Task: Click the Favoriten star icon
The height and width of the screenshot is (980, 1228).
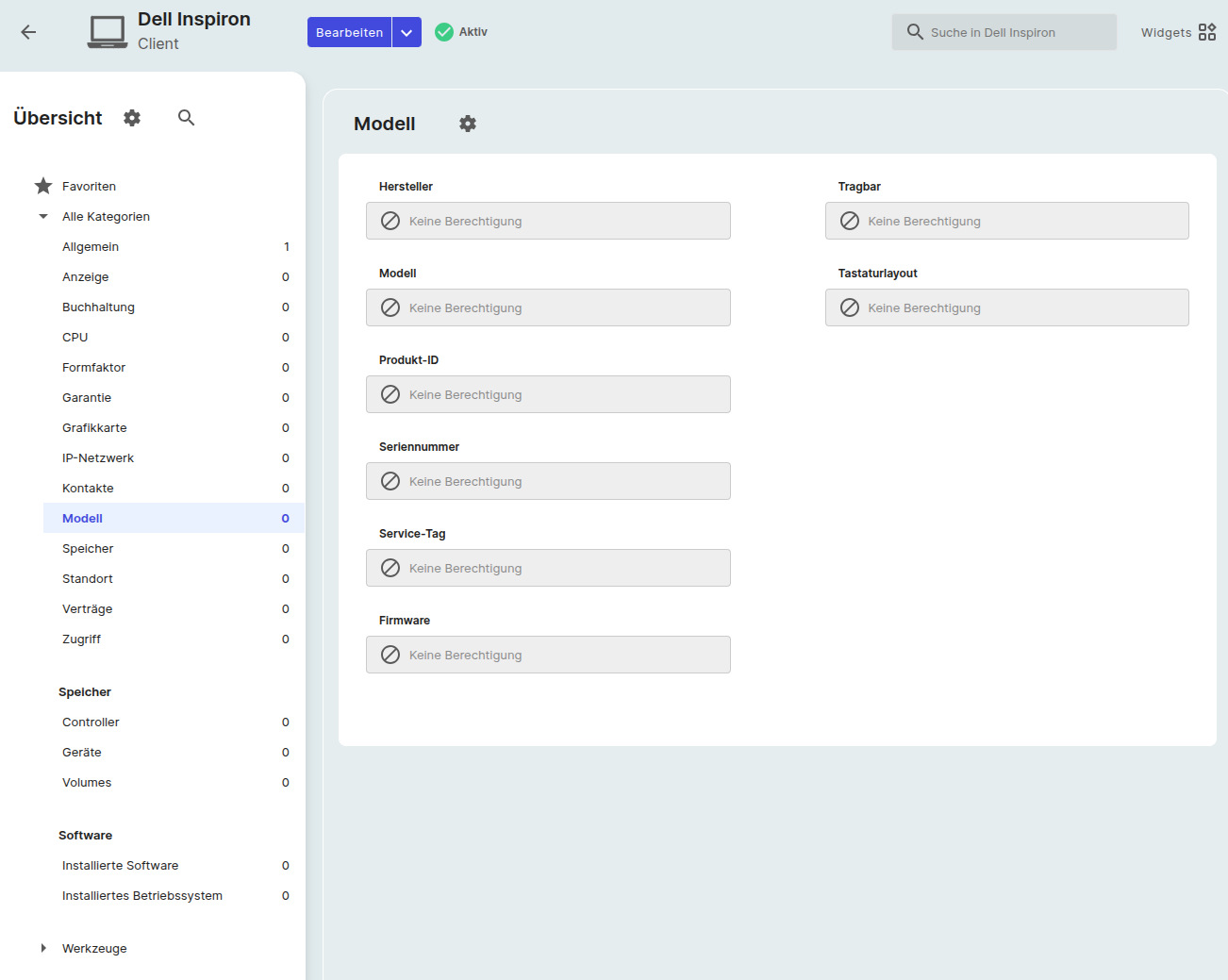Action: [43, 186]
